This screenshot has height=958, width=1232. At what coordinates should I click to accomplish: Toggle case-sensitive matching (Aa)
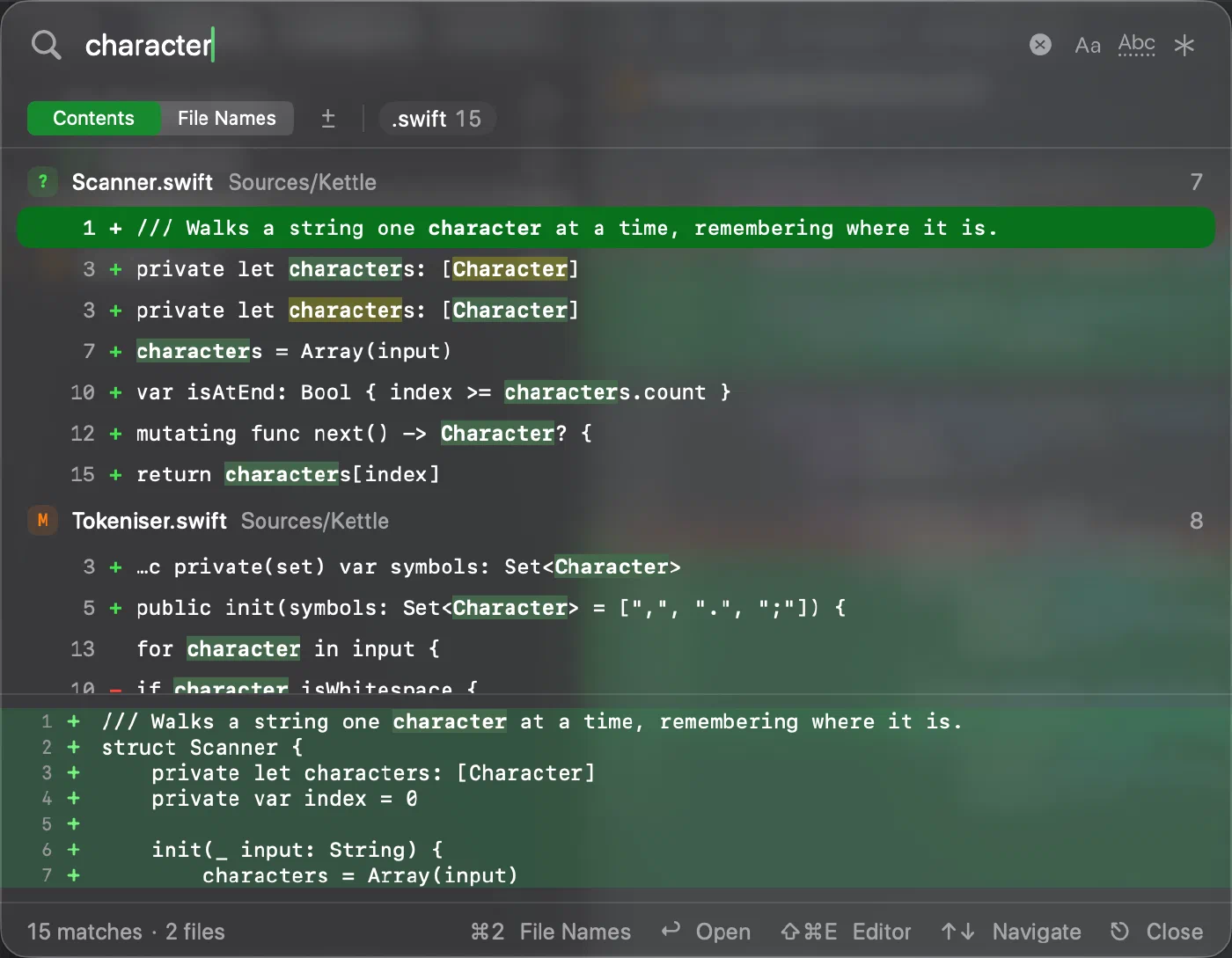[x=1088, y=45]
